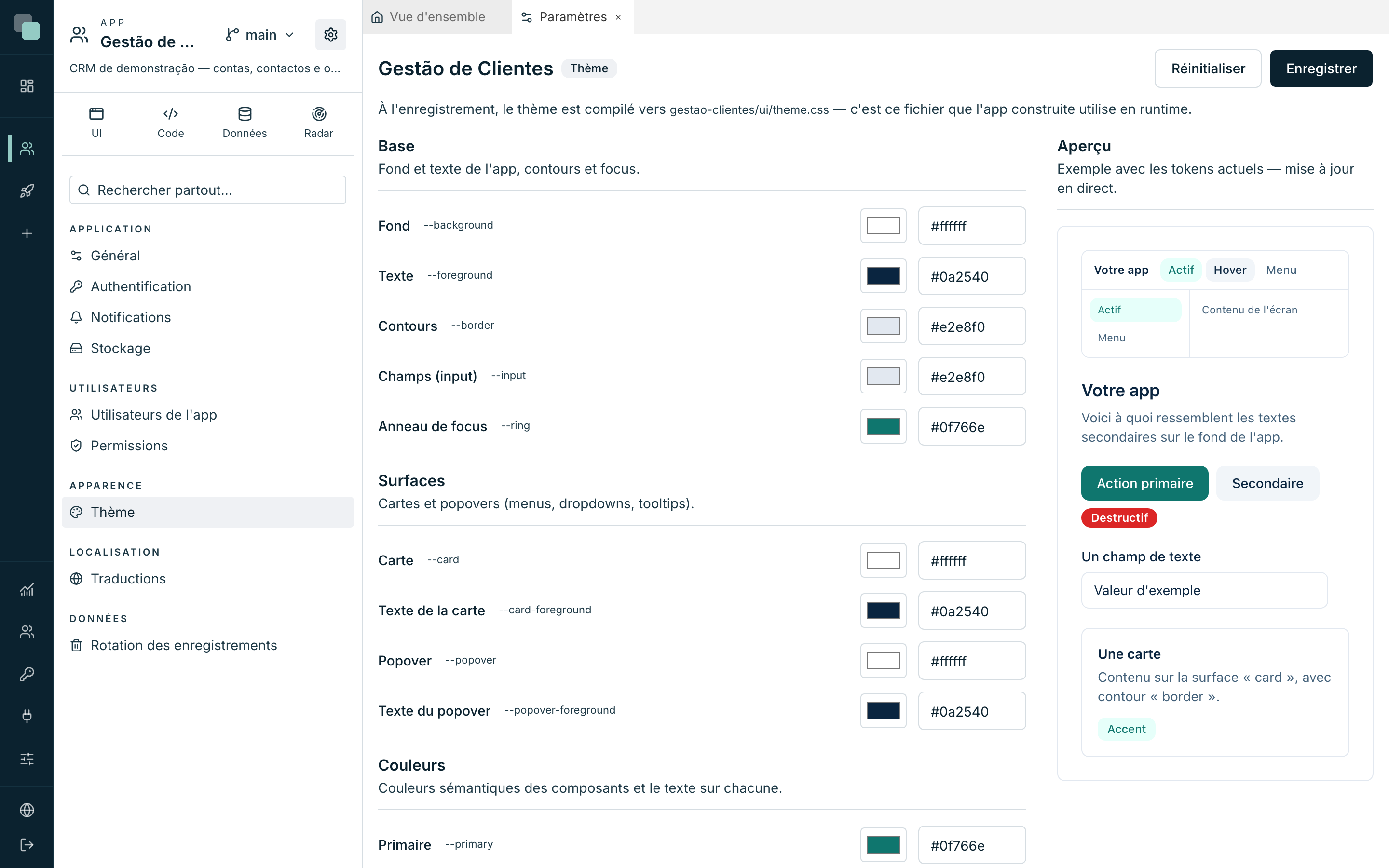This screenshot has height=868, width=1389.
Task: Open the dashboard grid icon in the left rail
Action: (27, 86)
